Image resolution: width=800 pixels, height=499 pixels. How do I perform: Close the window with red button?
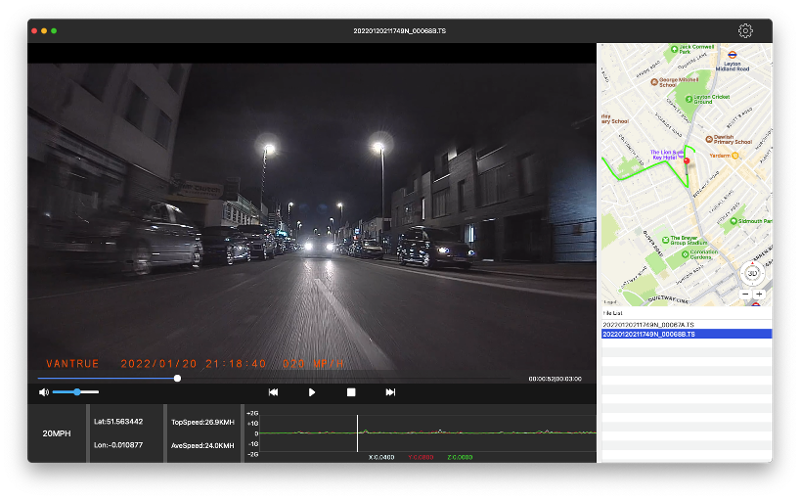tap(34, 31)
